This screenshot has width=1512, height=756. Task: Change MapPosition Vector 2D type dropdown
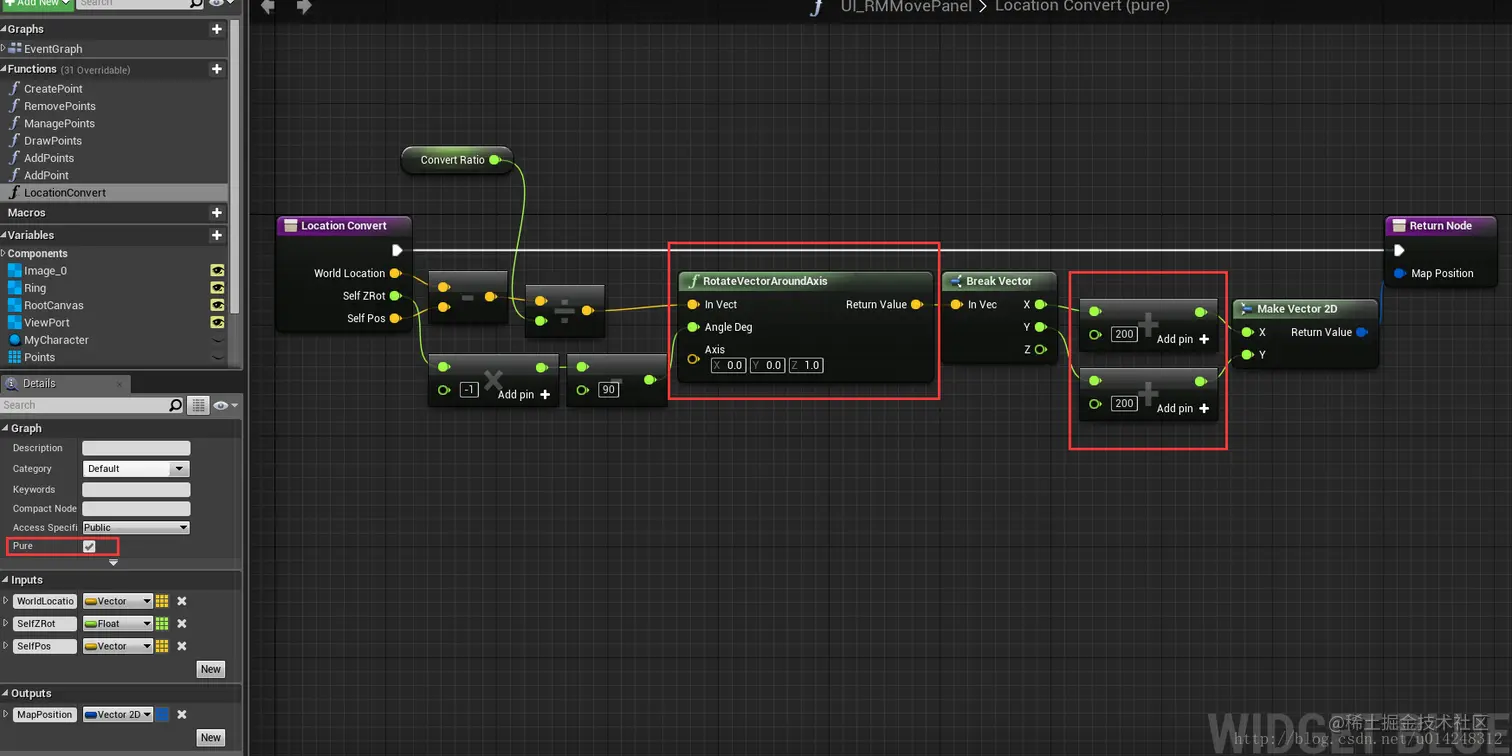(118, 714)
